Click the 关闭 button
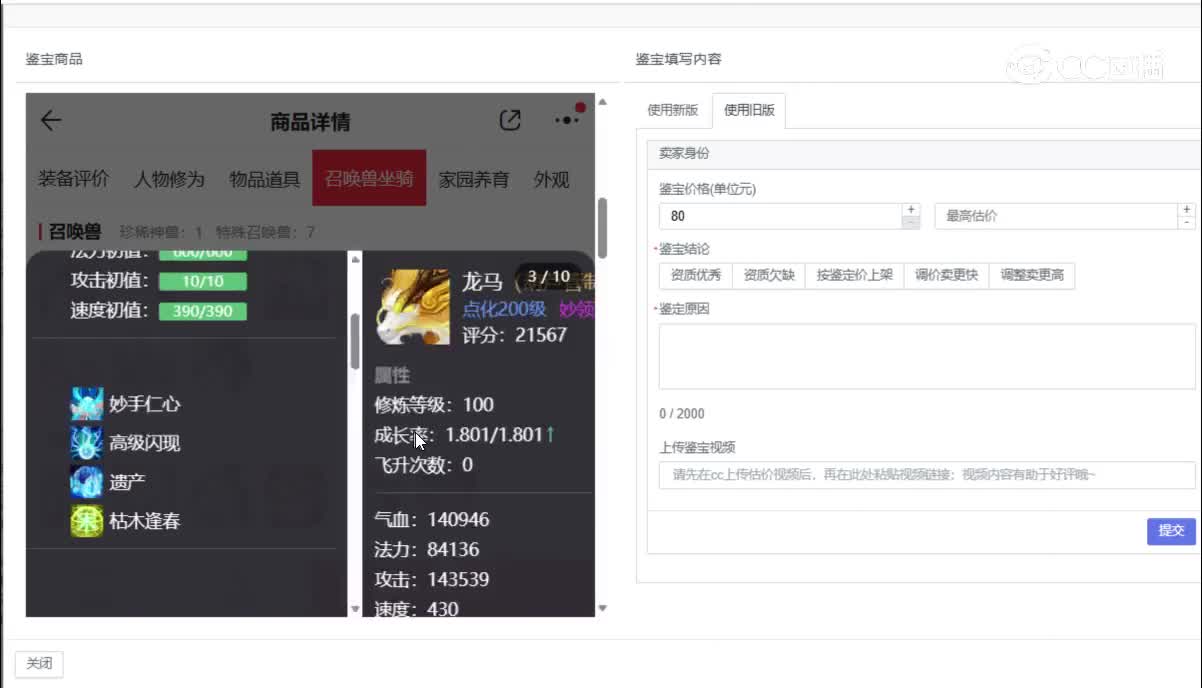 [39, 664]
